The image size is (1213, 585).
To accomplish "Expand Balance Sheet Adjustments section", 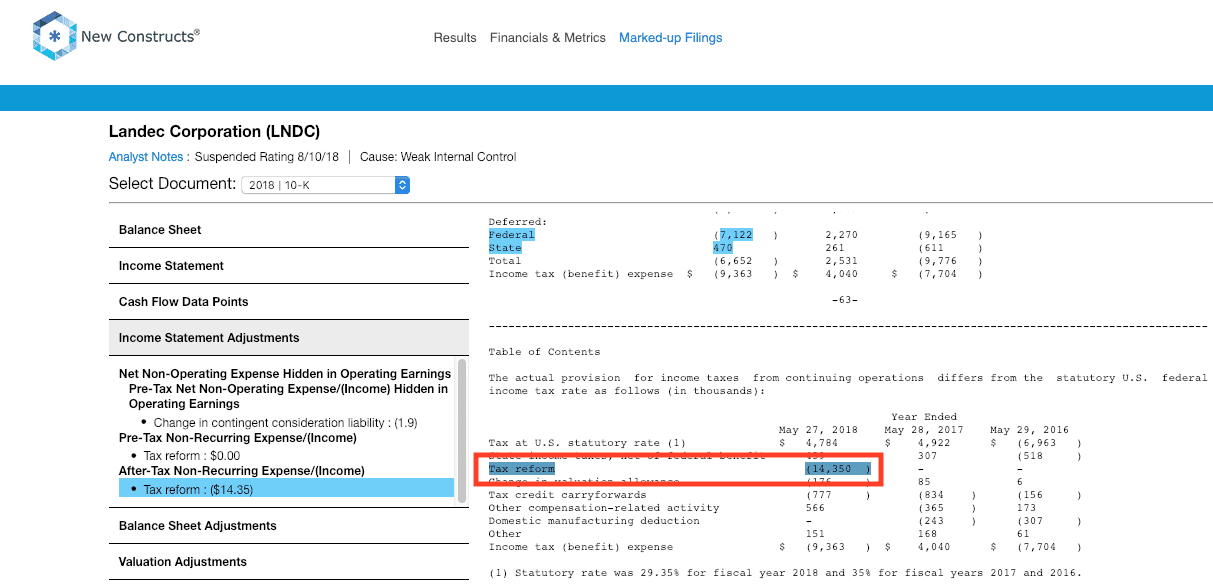I will (x=288, y=526).
